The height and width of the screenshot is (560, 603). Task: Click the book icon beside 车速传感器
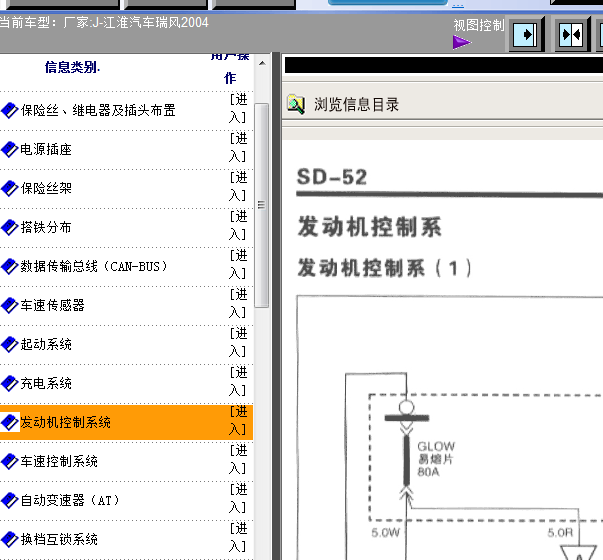coord(10,305)
